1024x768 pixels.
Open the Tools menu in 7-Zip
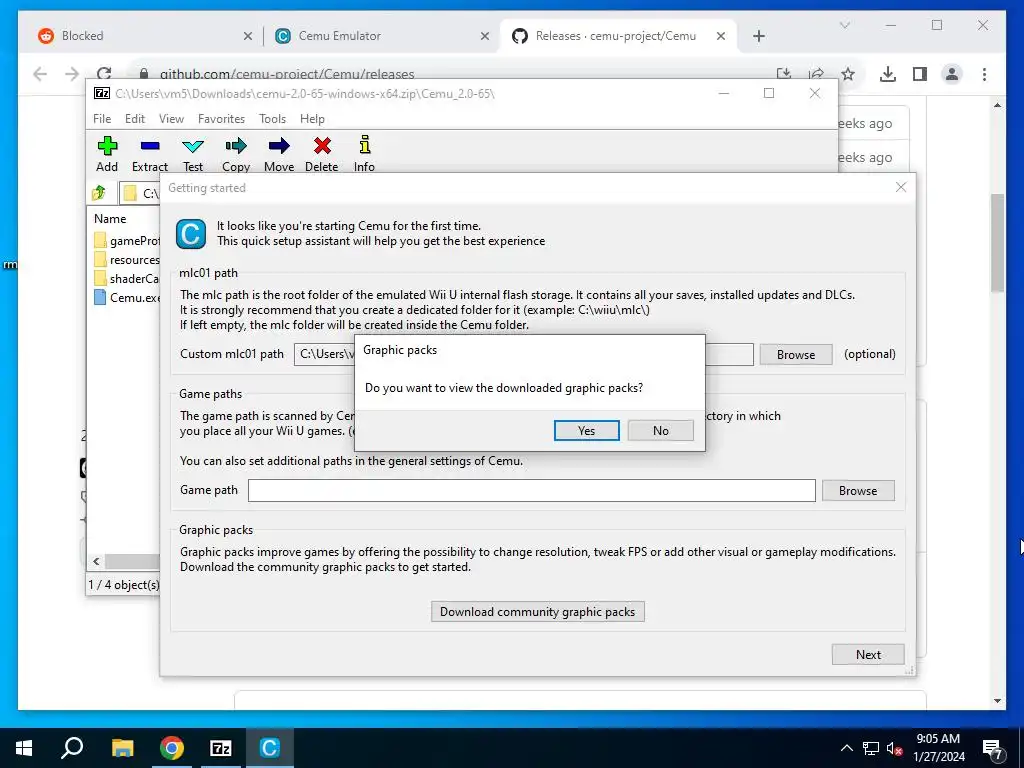(272, 119)
